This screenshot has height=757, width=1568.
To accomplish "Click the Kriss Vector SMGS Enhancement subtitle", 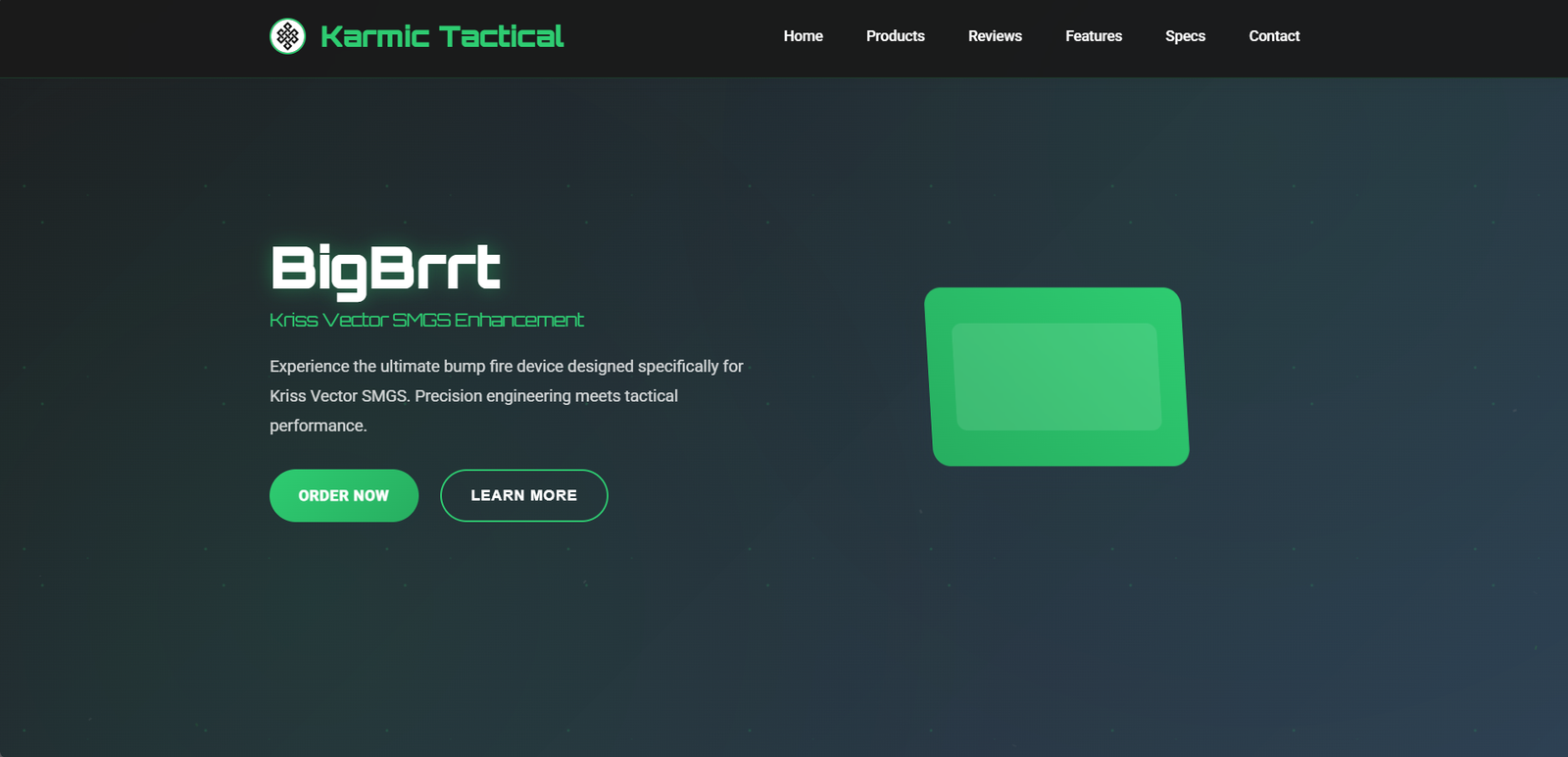I will tap(426, 320).
